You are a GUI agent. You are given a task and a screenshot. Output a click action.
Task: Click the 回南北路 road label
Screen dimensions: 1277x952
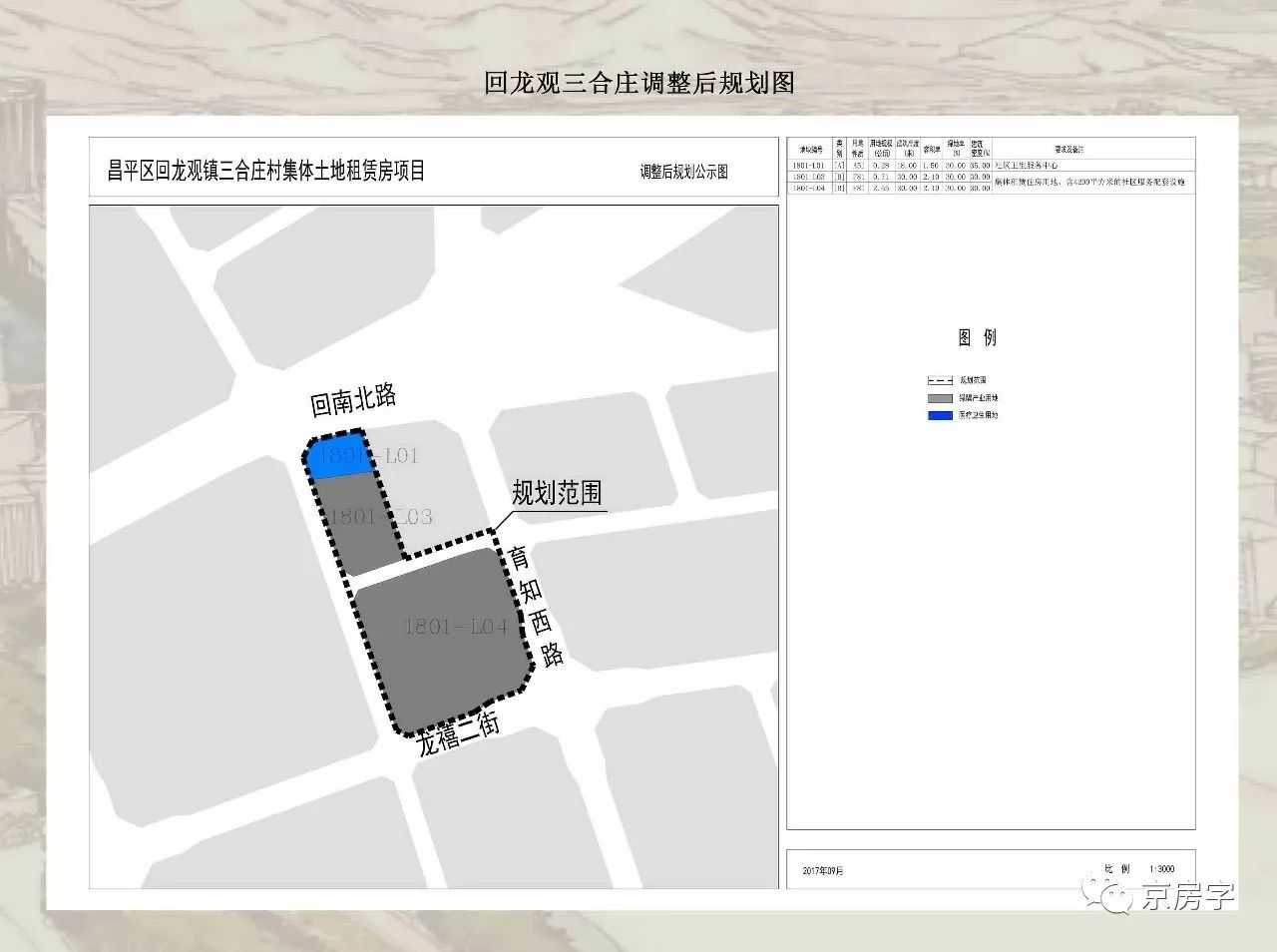pos(353,400)
